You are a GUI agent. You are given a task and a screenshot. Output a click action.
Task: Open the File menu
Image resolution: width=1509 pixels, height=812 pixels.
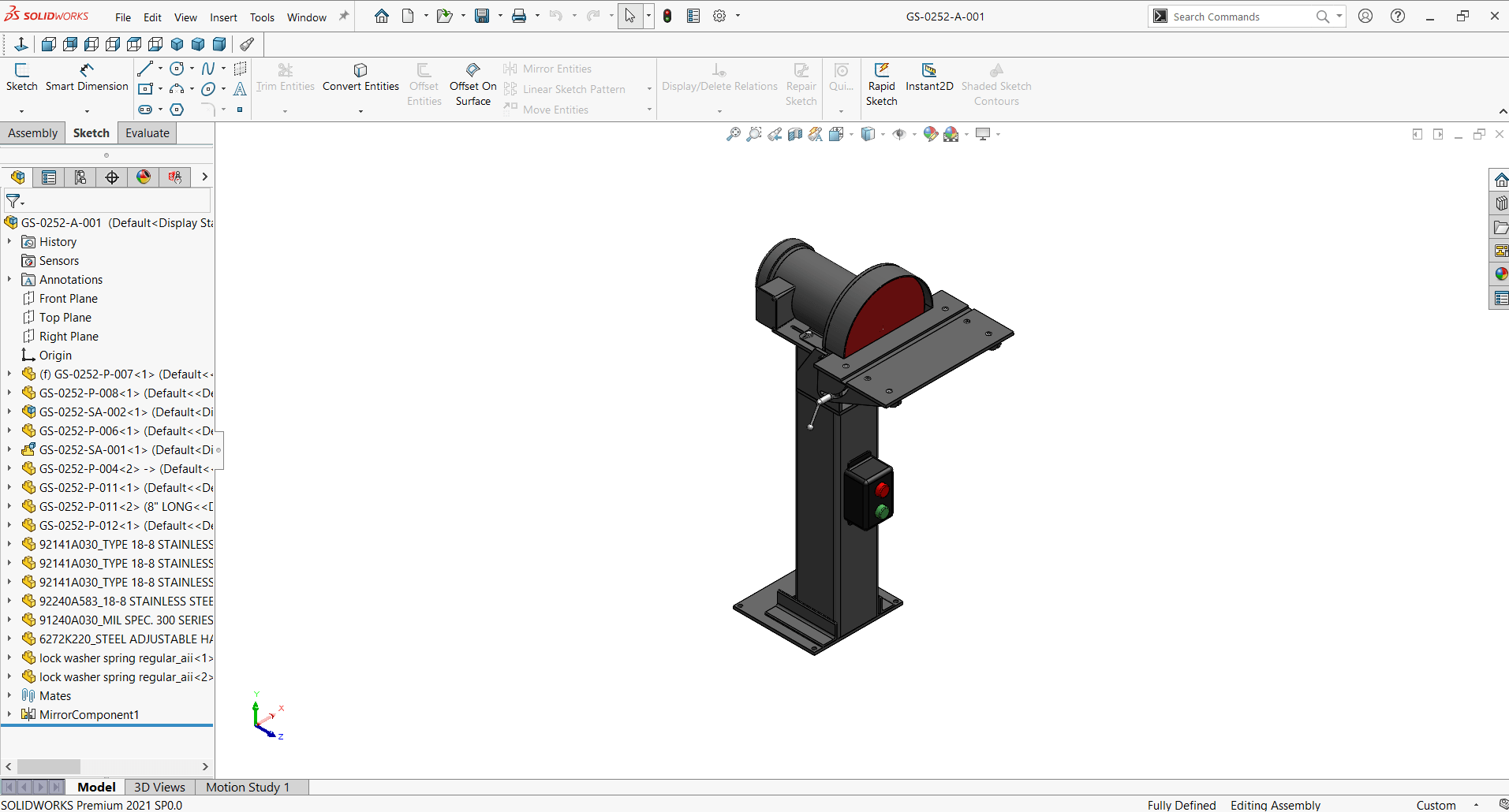click(x=123, y=17)
